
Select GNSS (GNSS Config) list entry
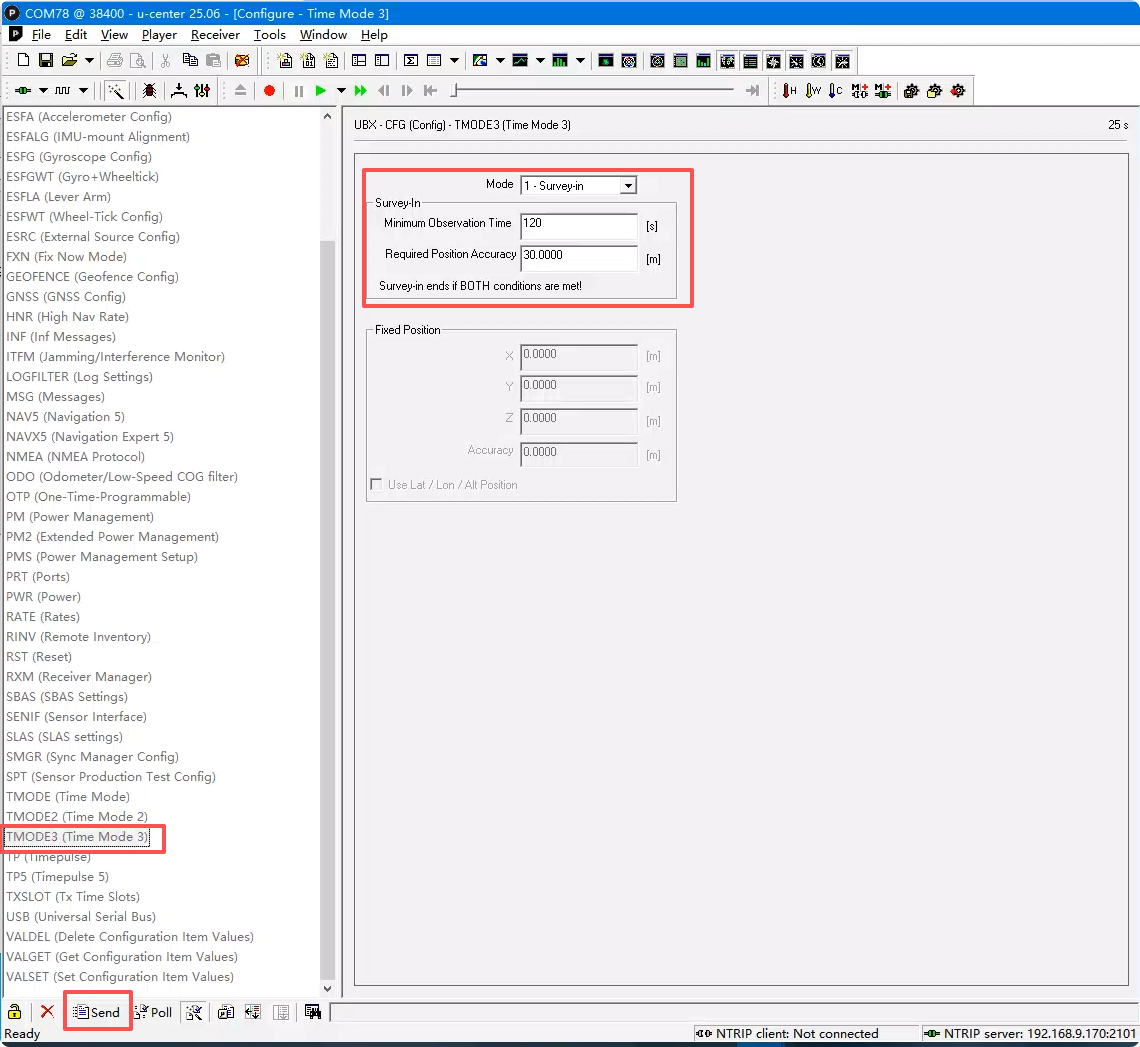[x=65, y=297]
